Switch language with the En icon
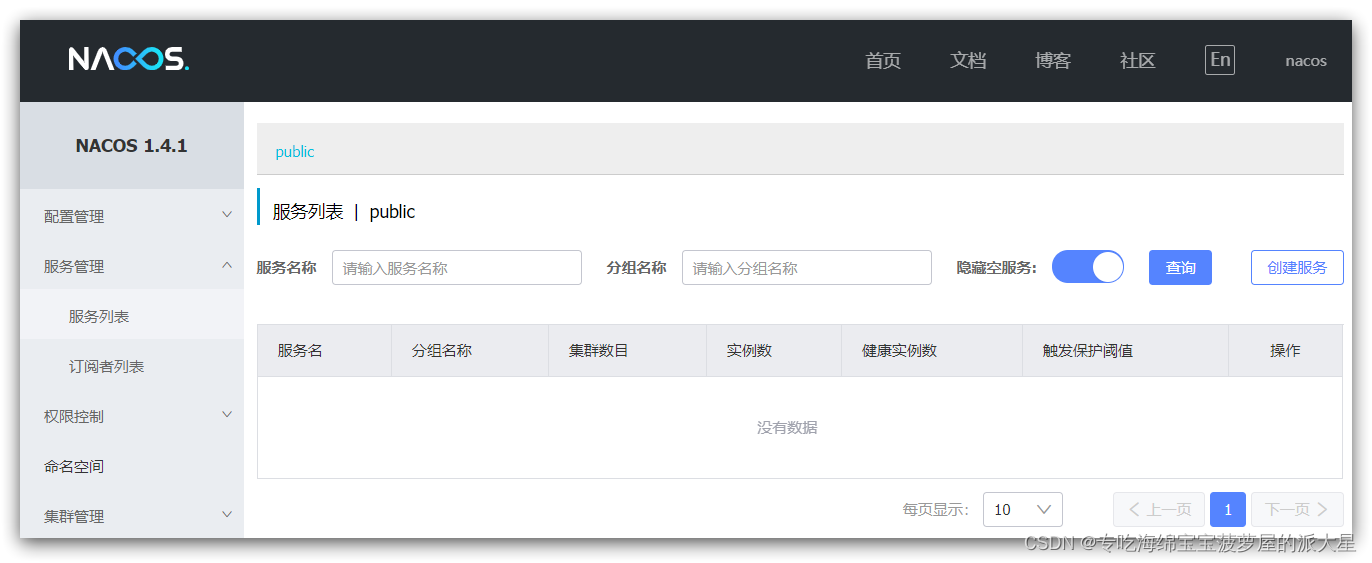 [x=1220, y=60]
